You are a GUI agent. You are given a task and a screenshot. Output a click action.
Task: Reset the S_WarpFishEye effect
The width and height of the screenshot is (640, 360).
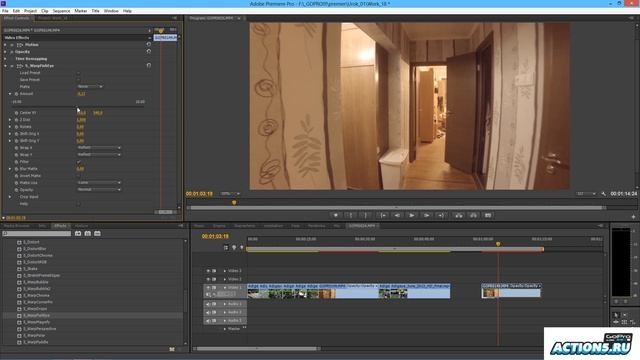(149, 65)
